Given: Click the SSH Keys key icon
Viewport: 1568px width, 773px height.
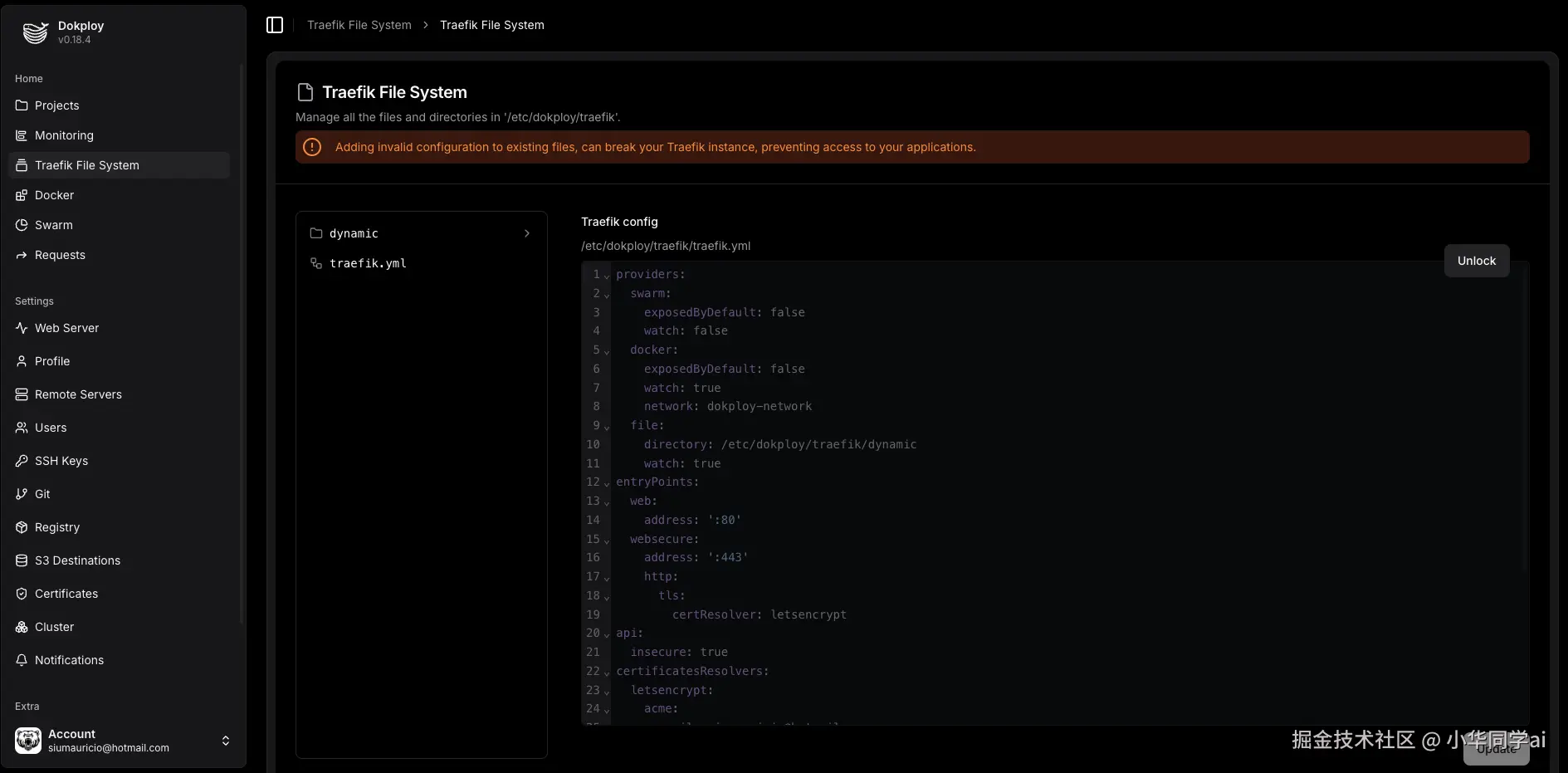Looking at the screenshot, I should click(22, 461).
